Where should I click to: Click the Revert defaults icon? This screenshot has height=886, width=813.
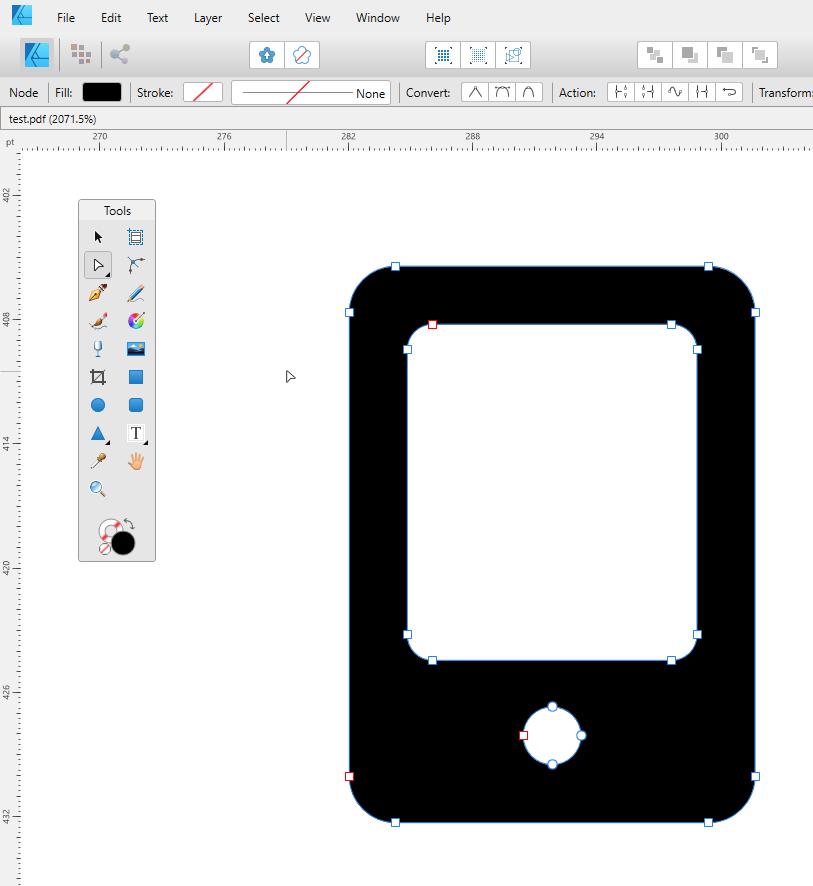coord(302,55)
